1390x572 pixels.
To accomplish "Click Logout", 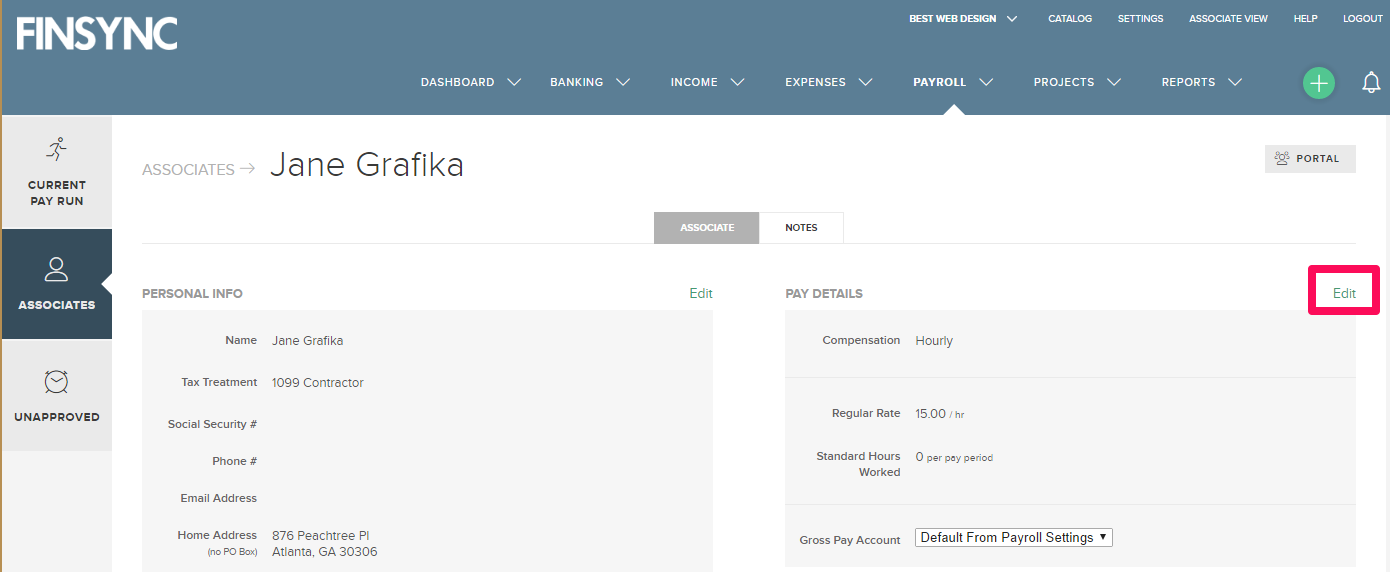I will [x=1363, y=19].
